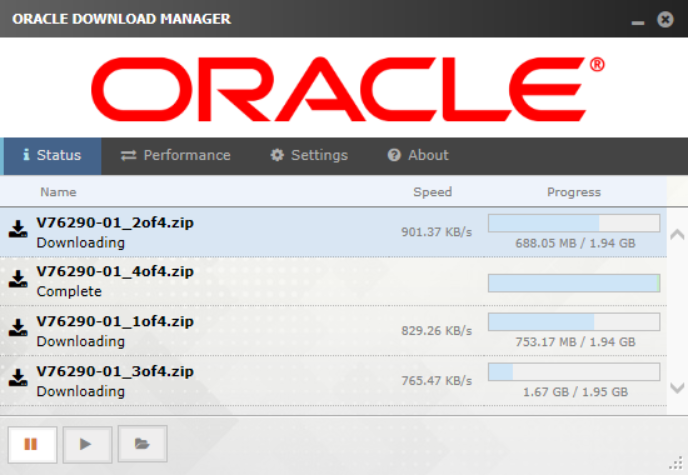Click scroll down arrow of download list

677,388
